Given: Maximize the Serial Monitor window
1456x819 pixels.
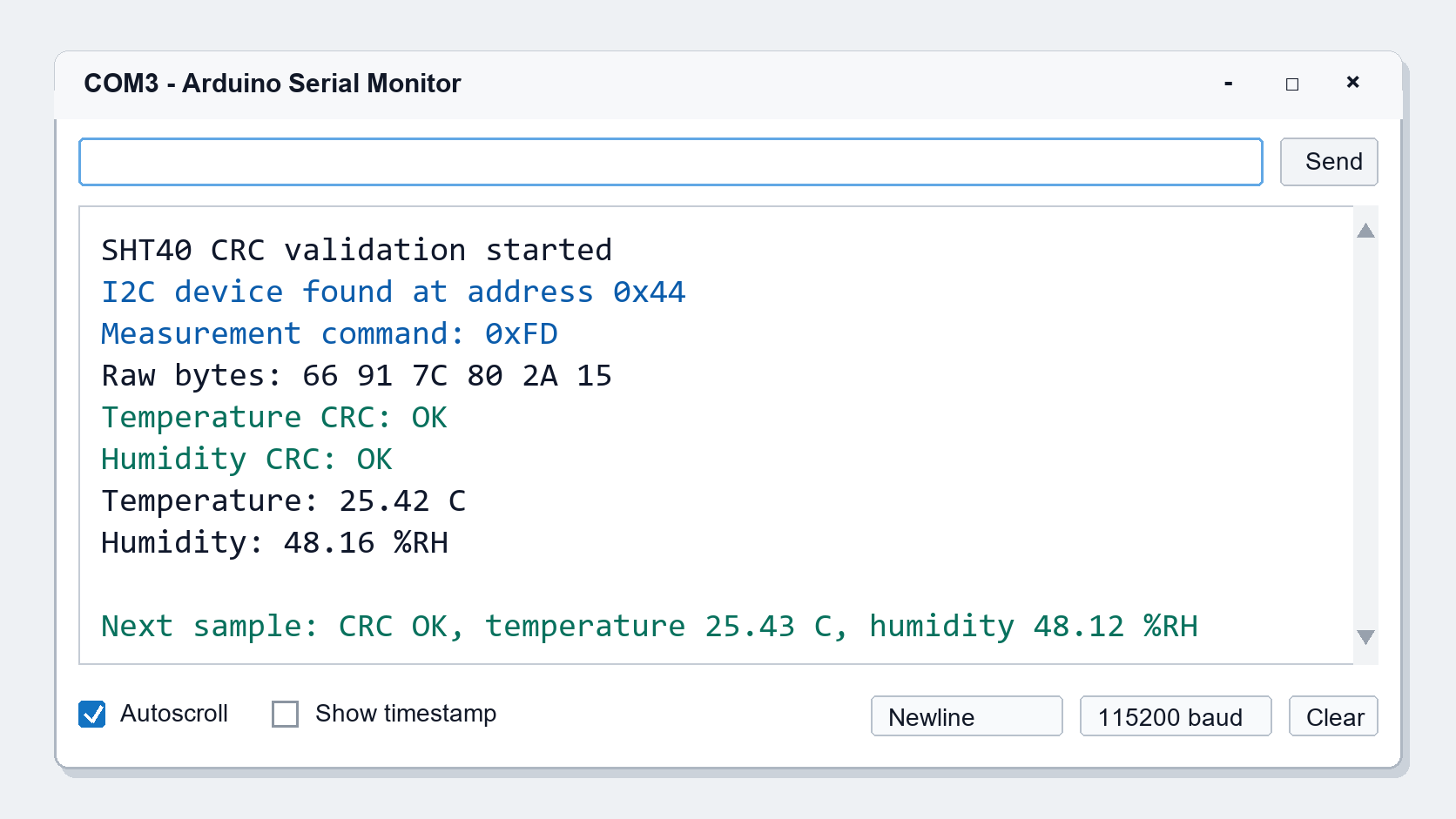Looking at the screenshot, I should (1292, 84).
